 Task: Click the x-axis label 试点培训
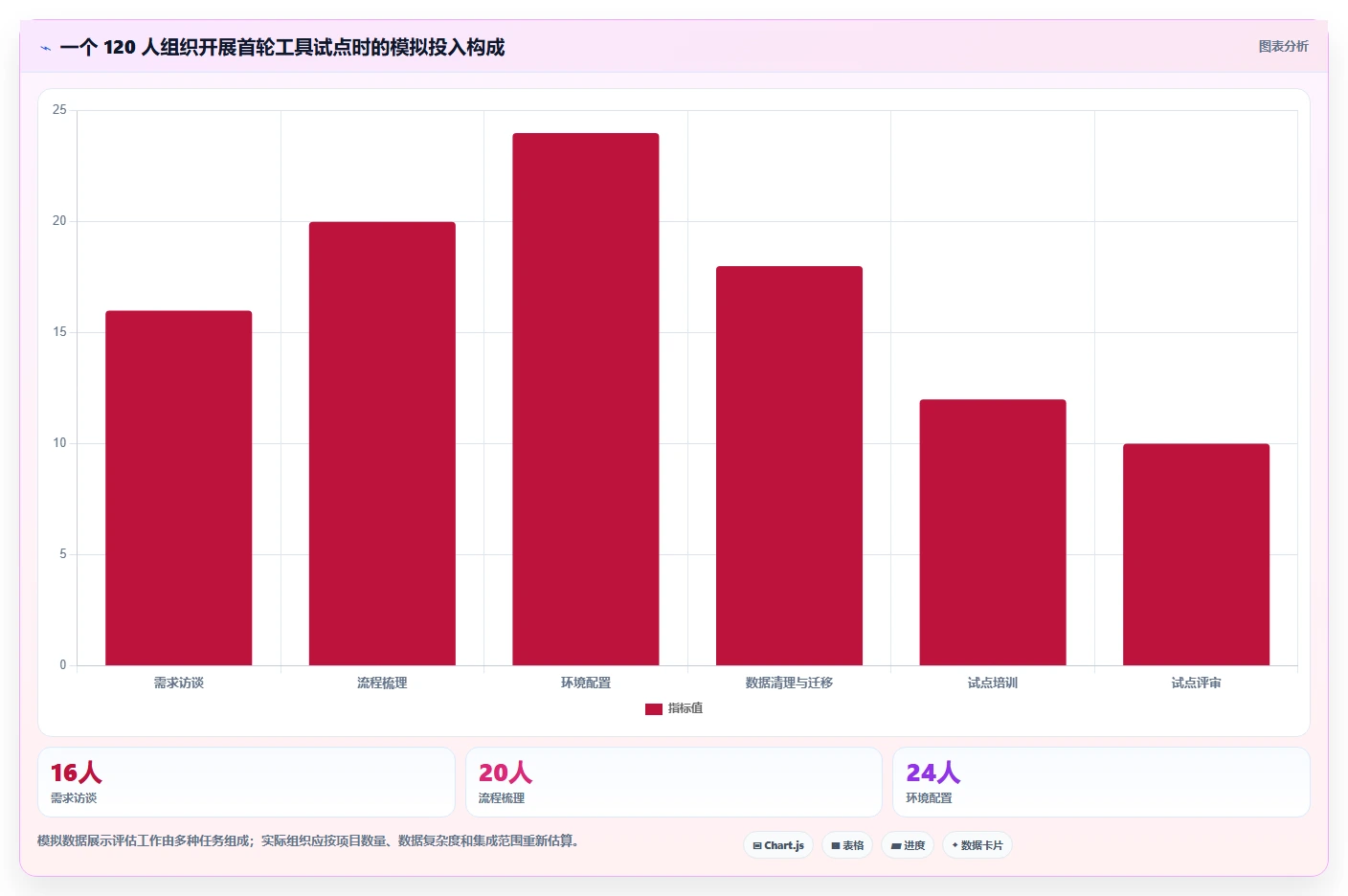pos(993,683)
